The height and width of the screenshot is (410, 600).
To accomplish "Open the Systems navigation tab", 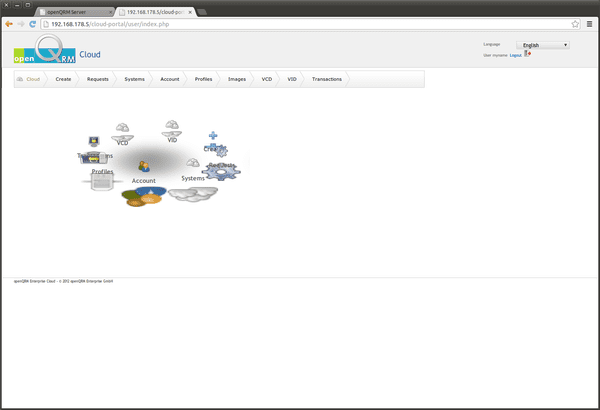I will click(134, 79).
